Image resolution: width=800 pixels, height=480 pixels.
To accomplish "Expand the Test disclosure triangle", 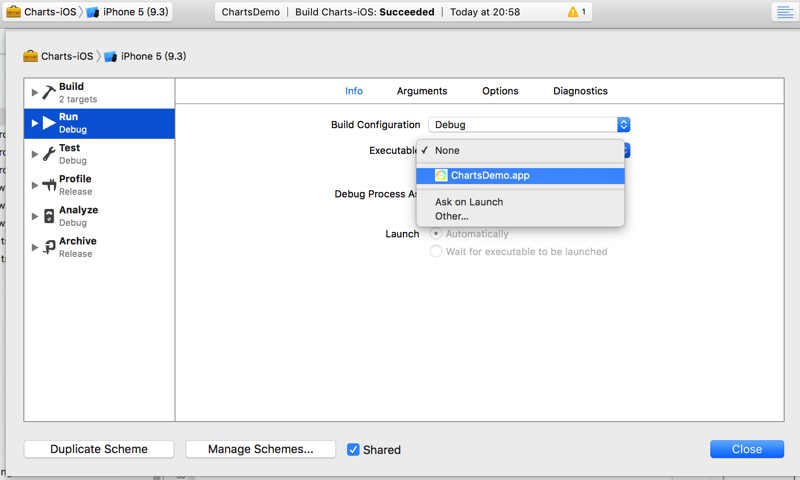I will (x=35, y=154).
